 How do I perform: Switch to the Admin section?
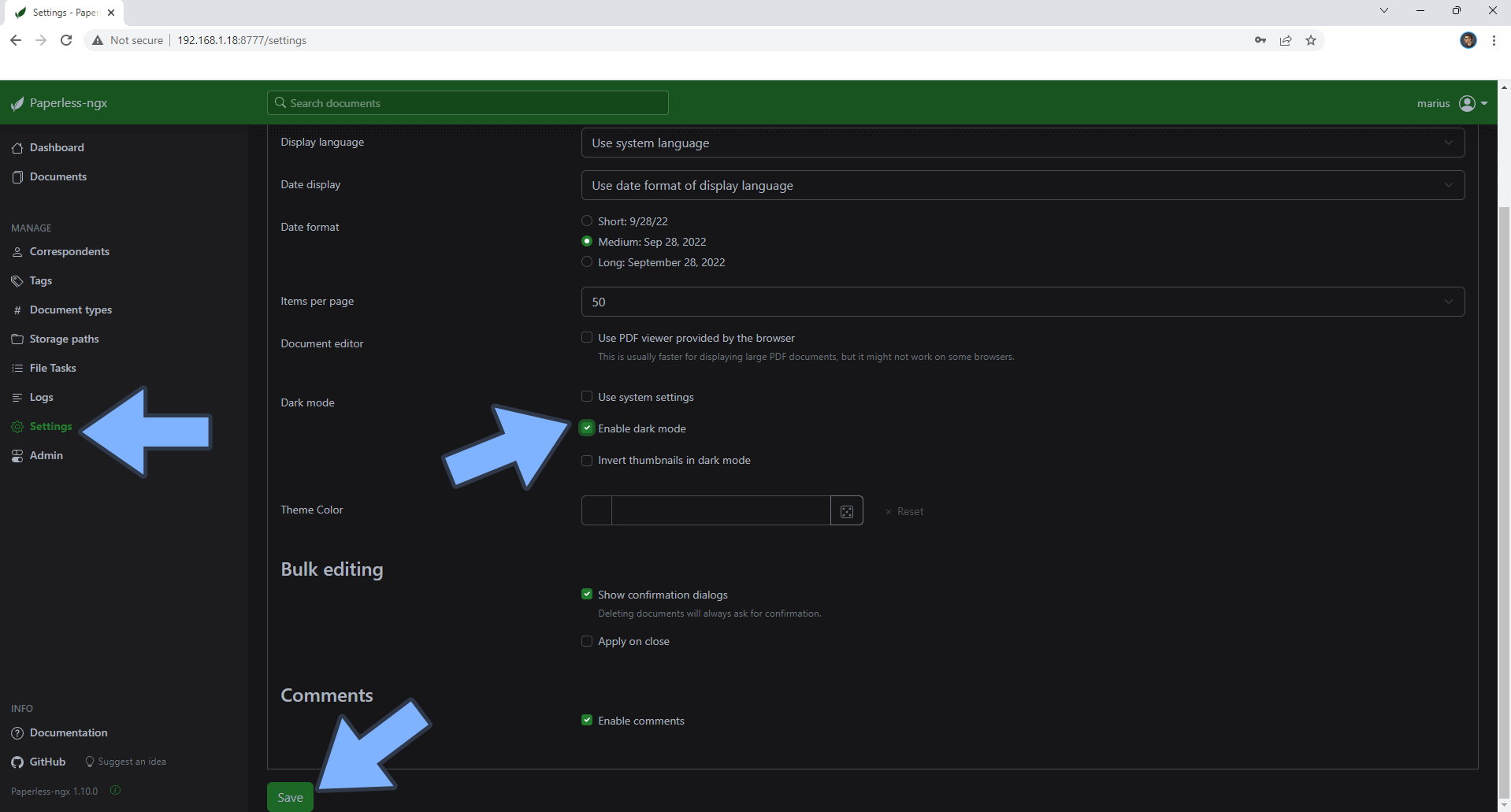(46, 455)
